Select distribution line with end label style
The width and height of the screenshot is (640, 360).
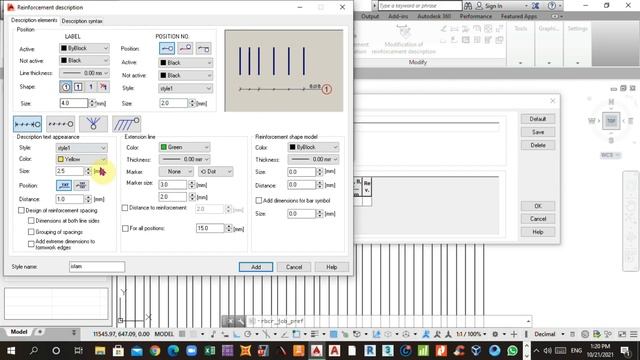pos(27,124)
